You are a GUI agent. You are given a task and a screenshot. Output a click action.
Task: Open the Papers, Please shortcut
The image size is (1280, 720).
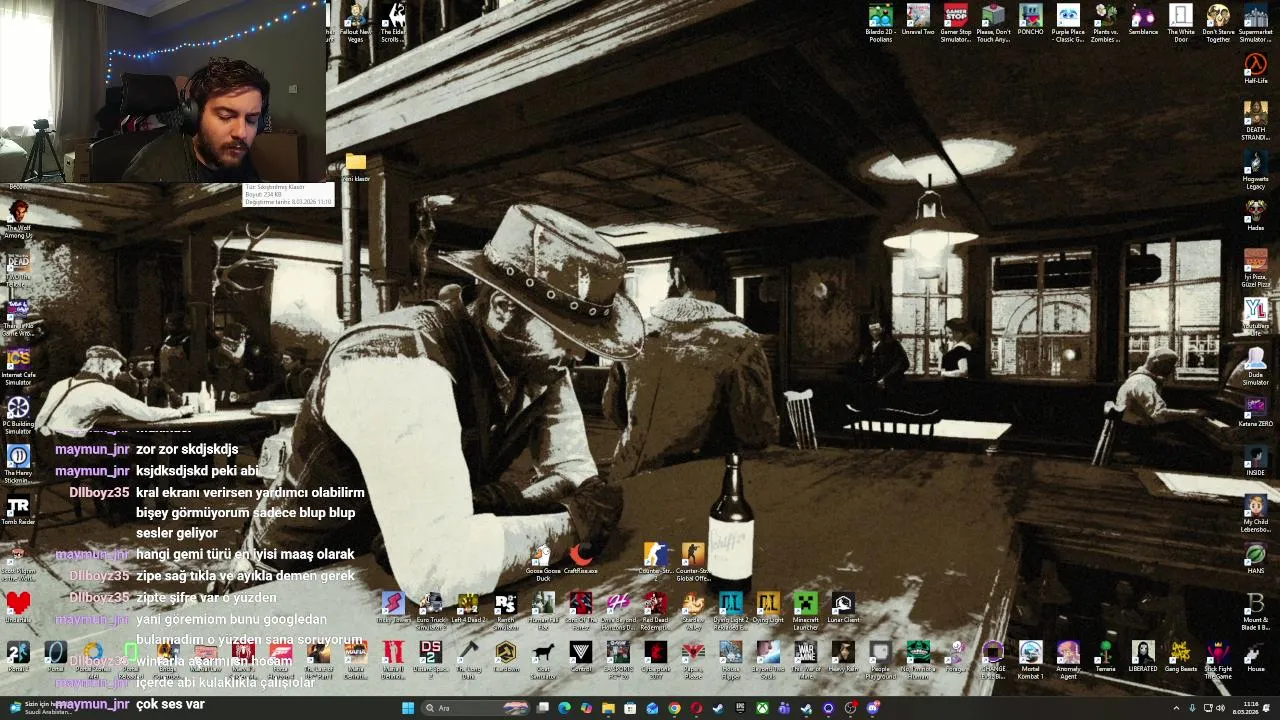[693, 660]
